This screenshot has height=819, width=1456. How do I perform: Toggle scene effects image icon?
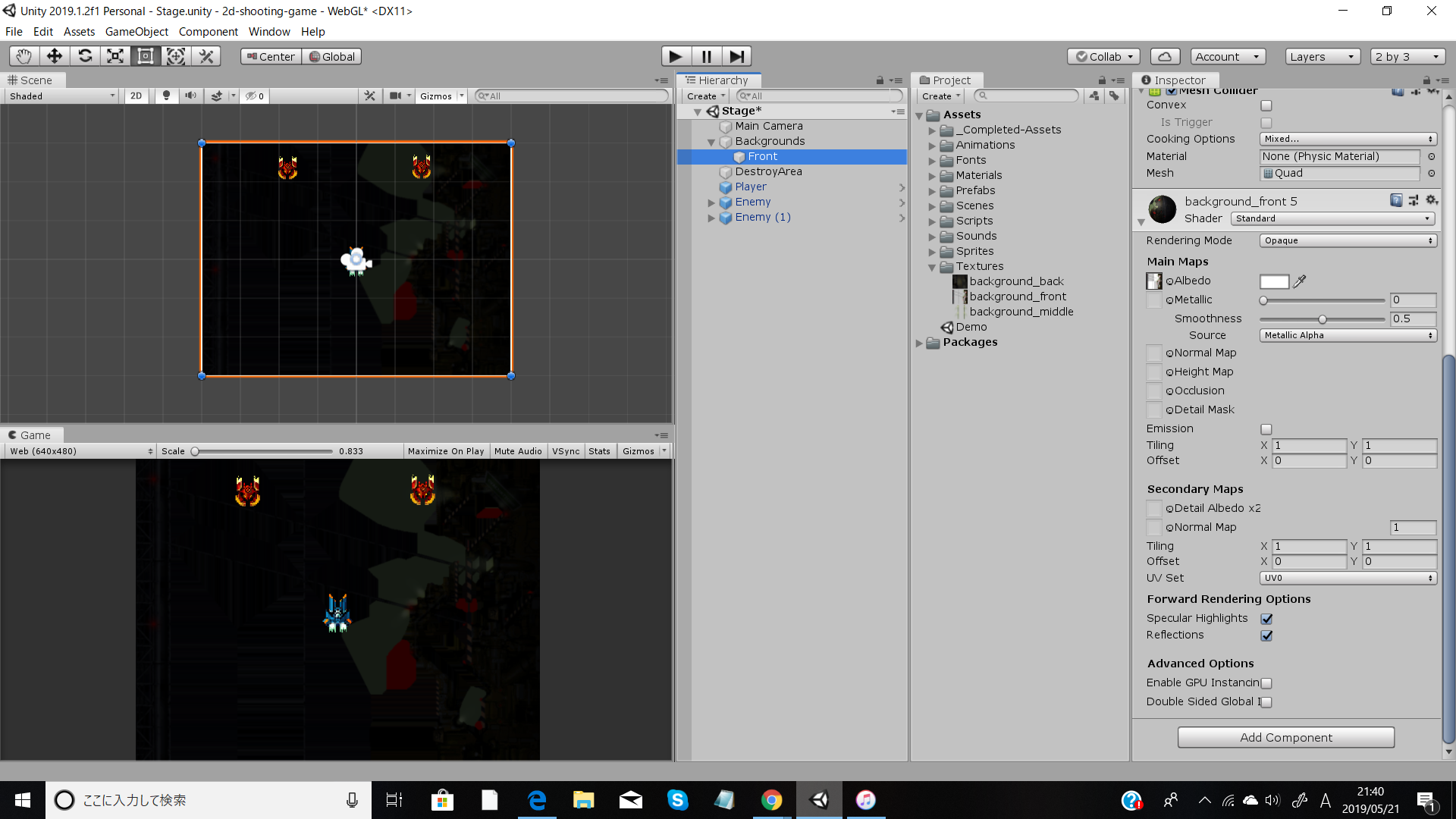tap(218, 96)
